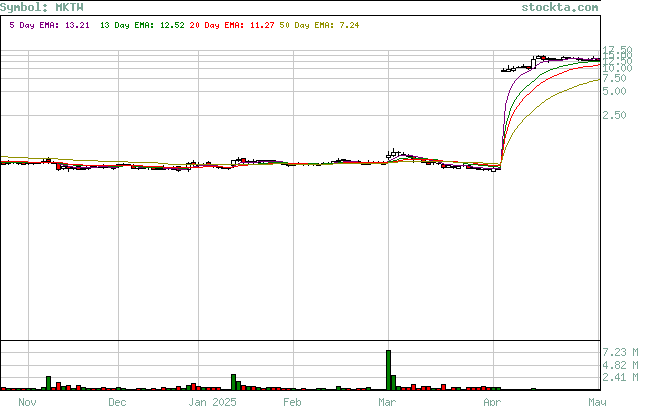
Task: Select the 13 Day EMA: 12.52 legend
Action: pyautogui.click(x=142, y=25)
